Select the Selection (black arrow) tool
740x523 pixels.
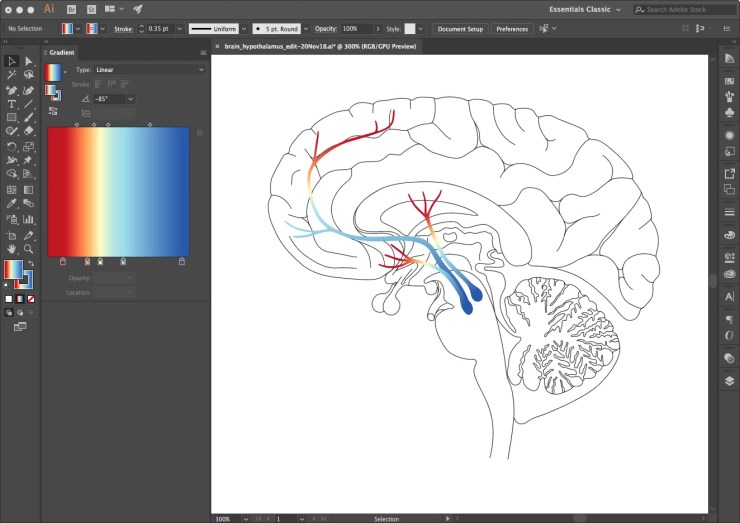click(x=11, y=61)
